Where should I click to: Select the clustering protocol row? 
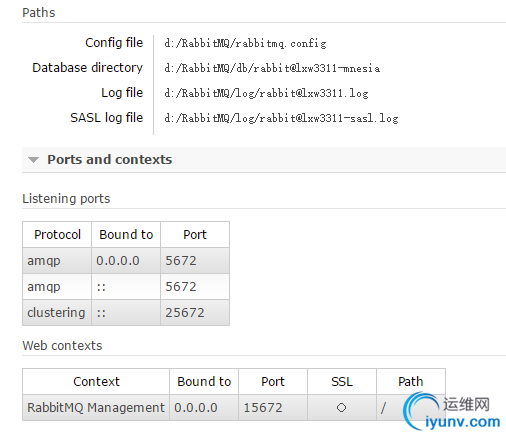pyautogui.click(x=126, y=313)
